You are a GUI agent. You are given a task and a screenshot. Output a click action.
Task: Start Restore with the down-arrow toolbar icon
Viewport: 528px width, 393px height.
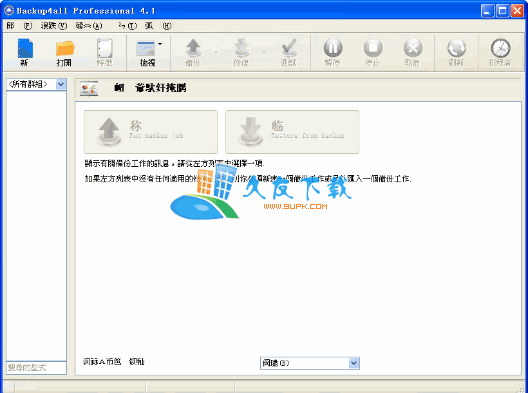[x=241, y=52]
